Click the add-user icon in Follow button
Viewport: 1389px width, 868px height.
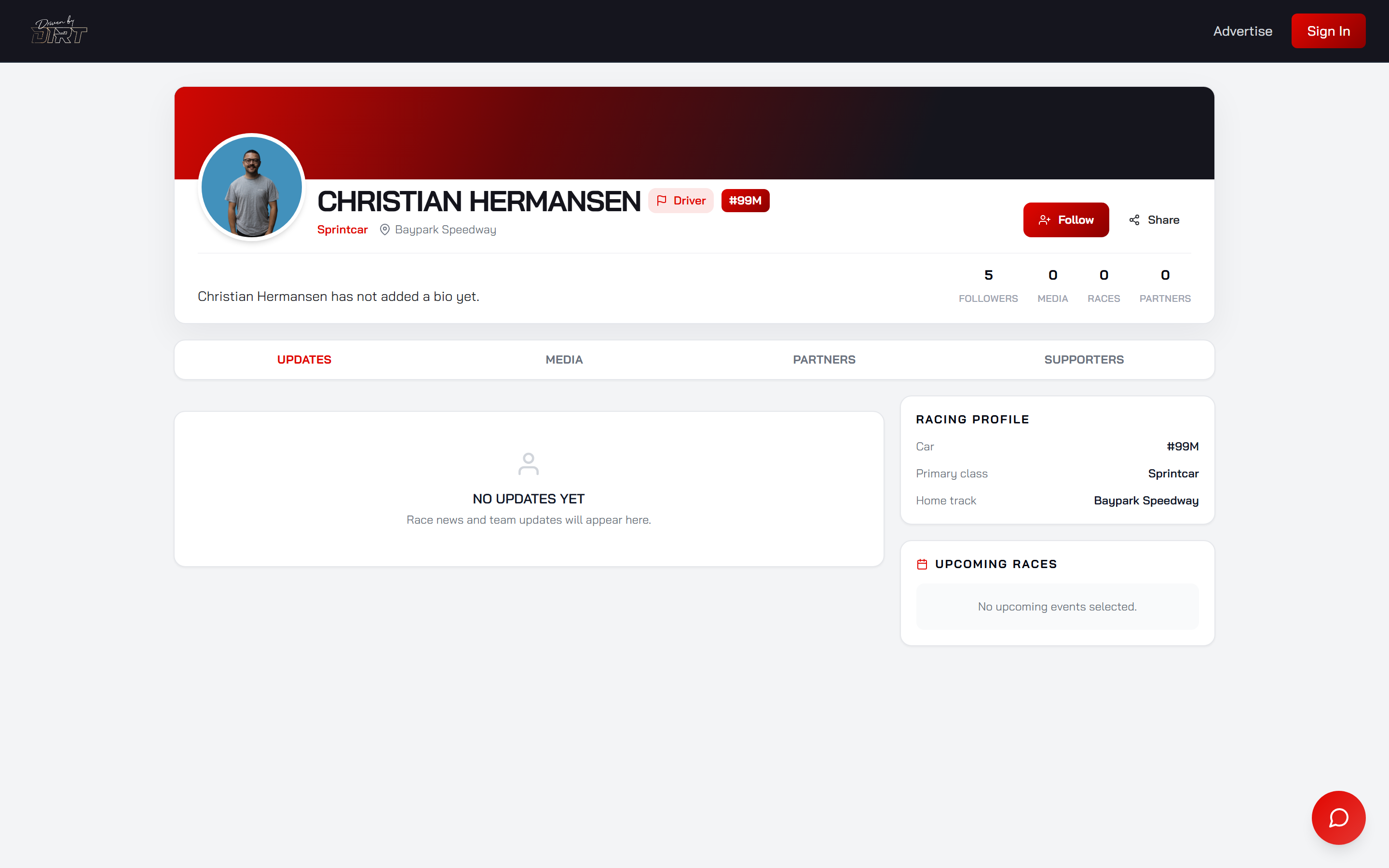click(1044, 220)
